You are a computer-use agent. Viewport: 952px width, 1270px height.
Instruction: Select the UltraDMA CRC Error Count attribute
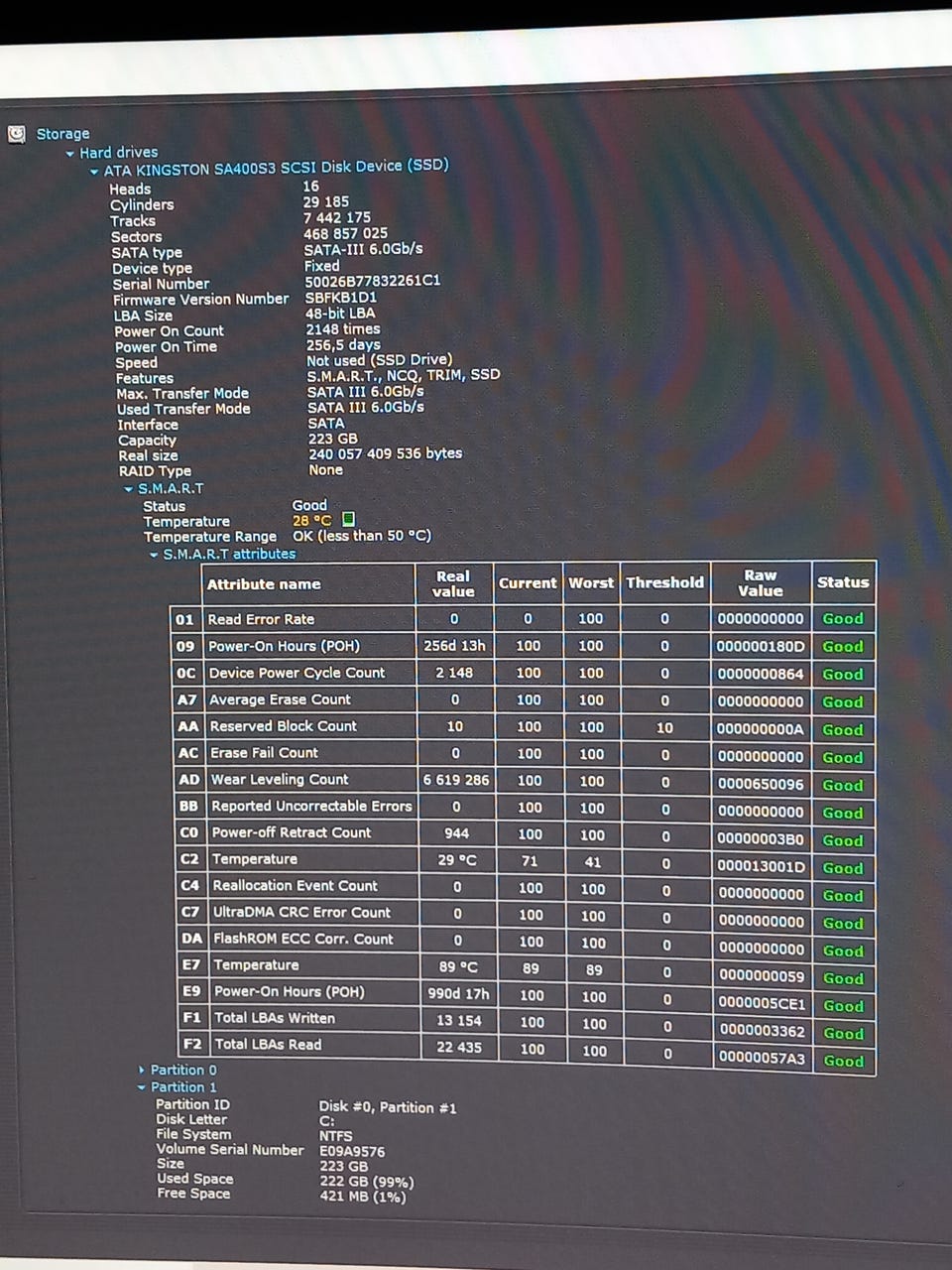point(301,913)
